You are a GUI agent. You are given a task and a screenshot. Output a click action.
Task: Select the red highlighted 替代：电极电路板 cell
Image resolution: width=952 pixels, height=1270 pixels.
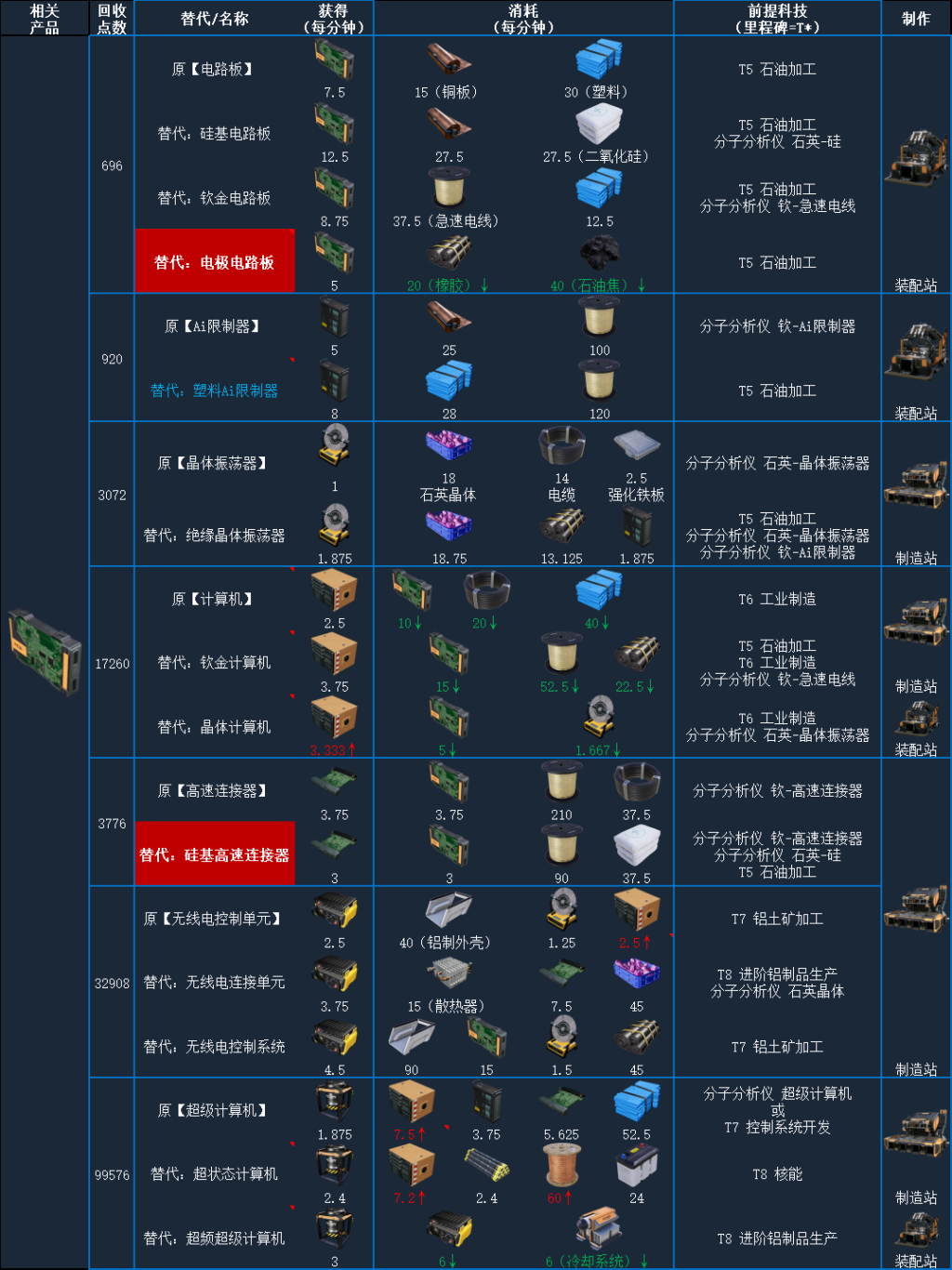pyautogui.click(x=215, y=261)
